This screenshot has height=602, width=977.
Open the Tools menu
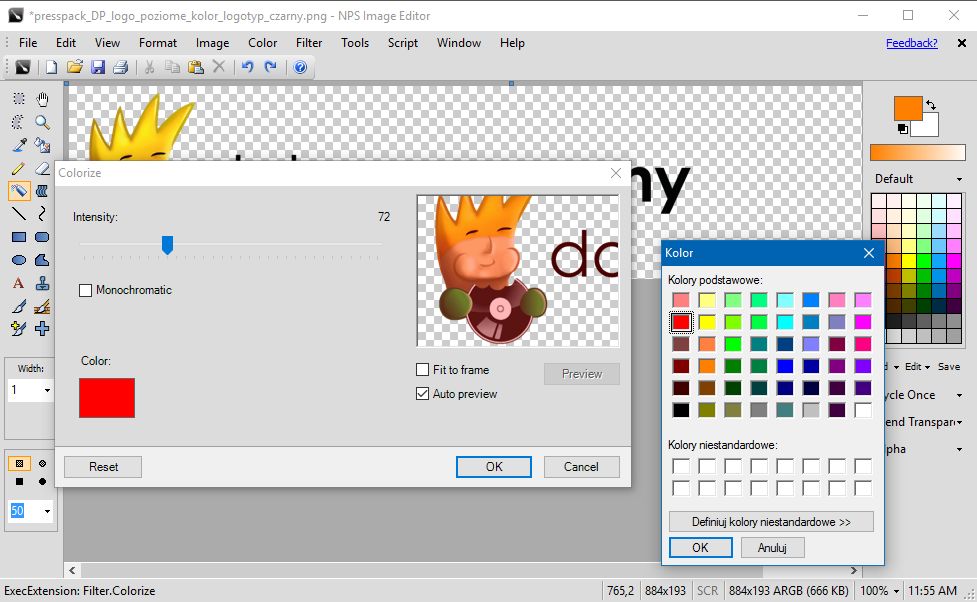[355, 43]
